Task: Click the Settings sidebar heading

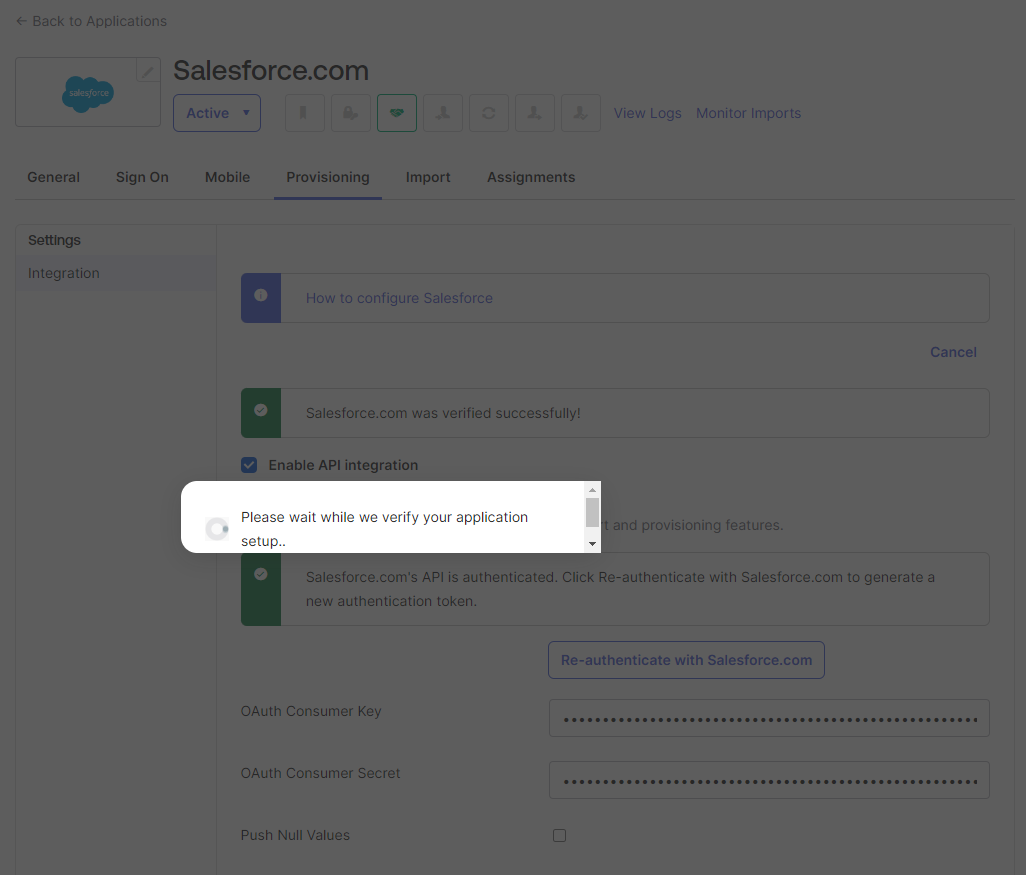Action: coord(54,240)
